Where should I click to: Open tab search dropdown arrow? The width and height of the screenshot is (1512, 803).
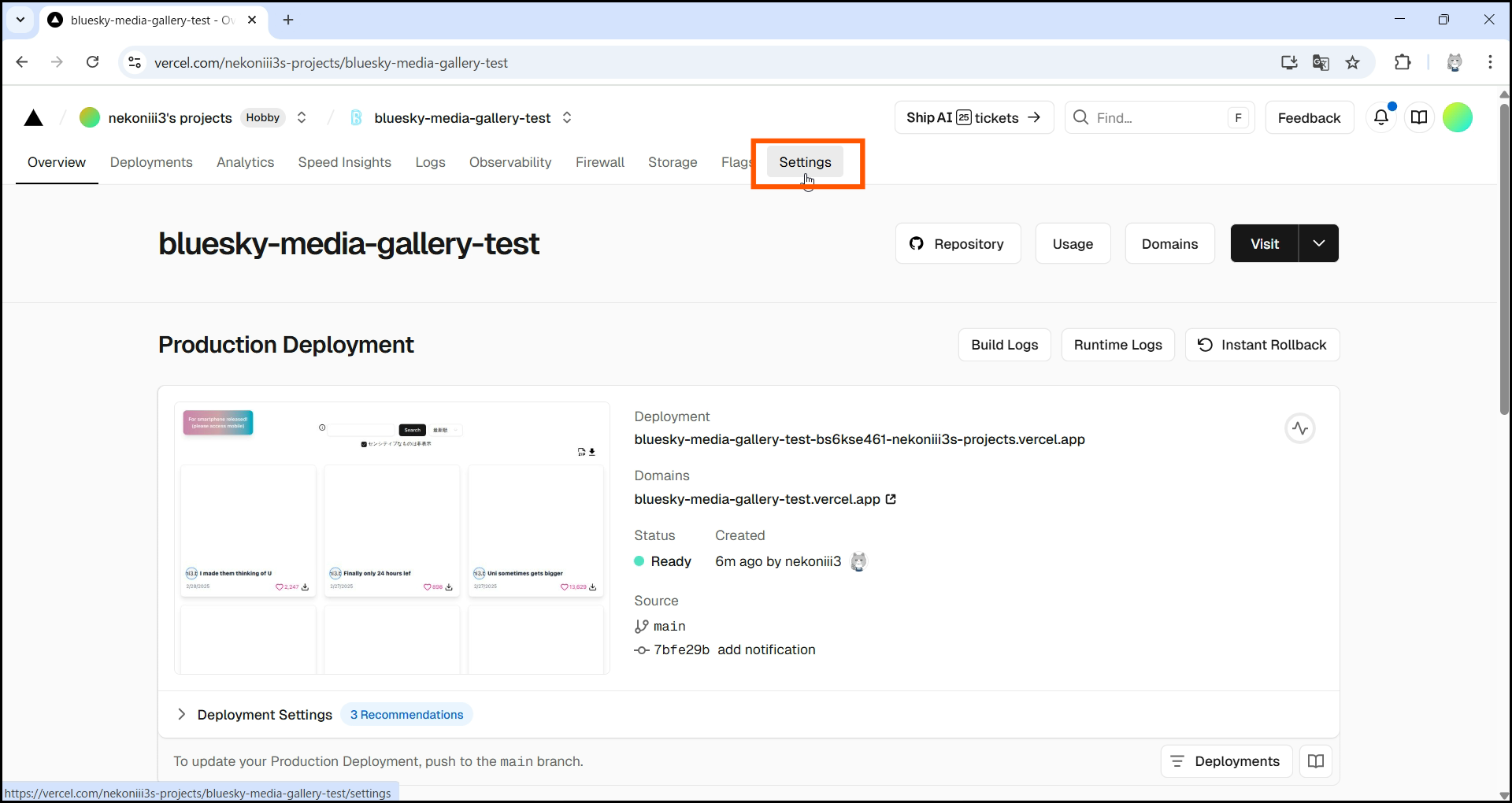click(20, 20)
